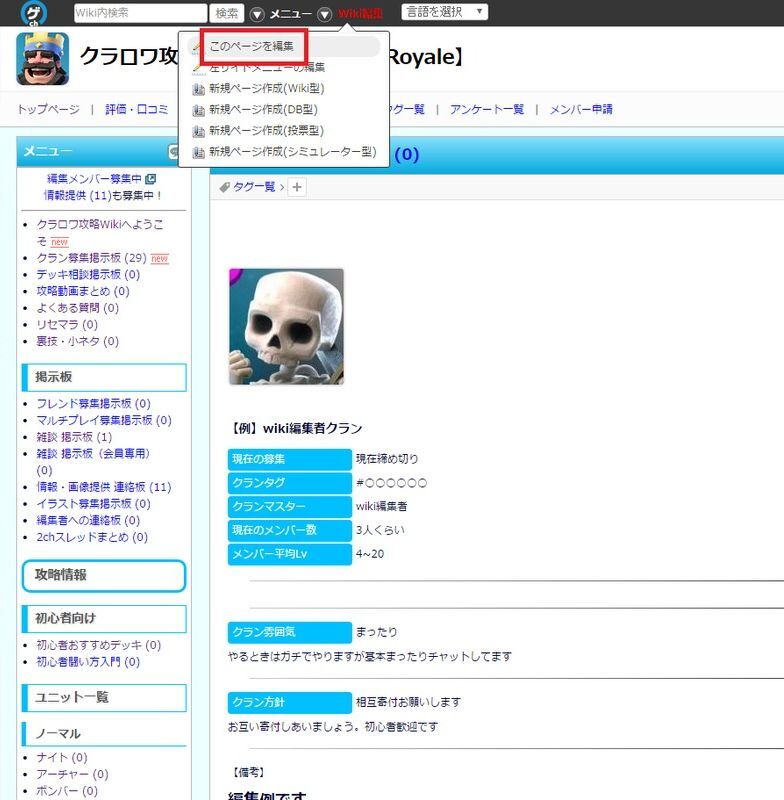Choose 新規ページ作成(投票型) menu entry
The height and width of the screenshot is (800, 784).
[266, 131]
